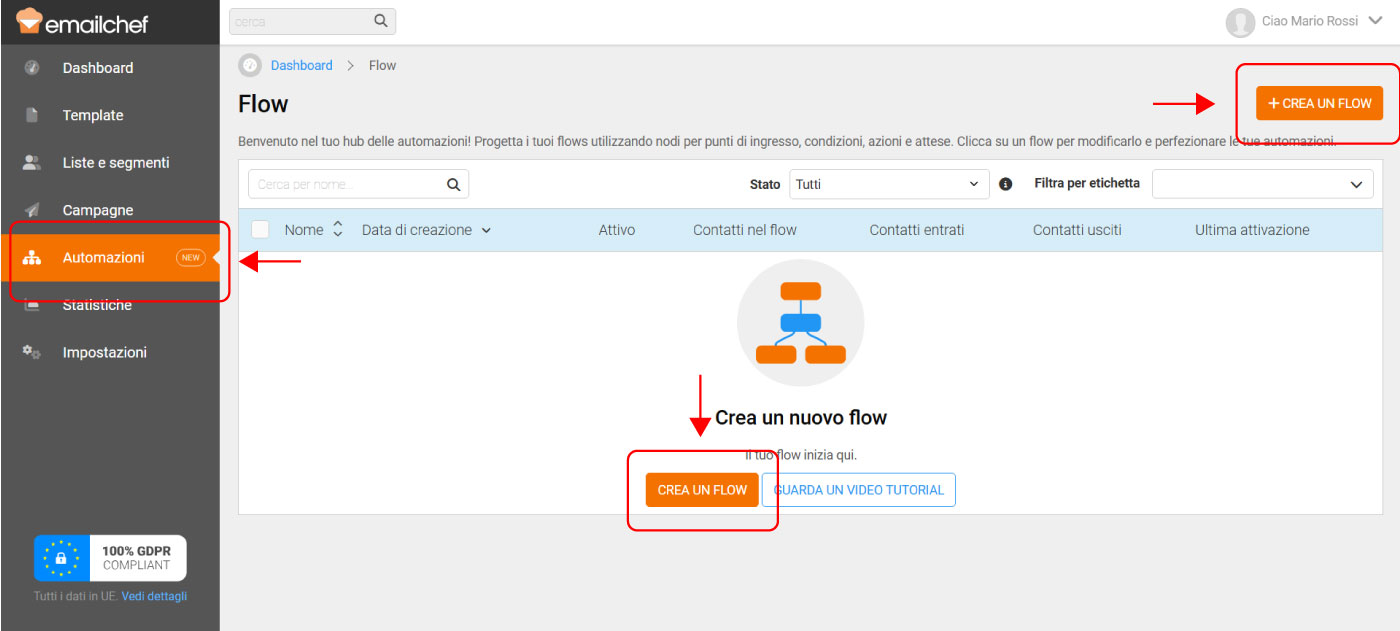Toggle the select-all checkbox in table header
This screenshot has height=631, width=1400.
260,230
